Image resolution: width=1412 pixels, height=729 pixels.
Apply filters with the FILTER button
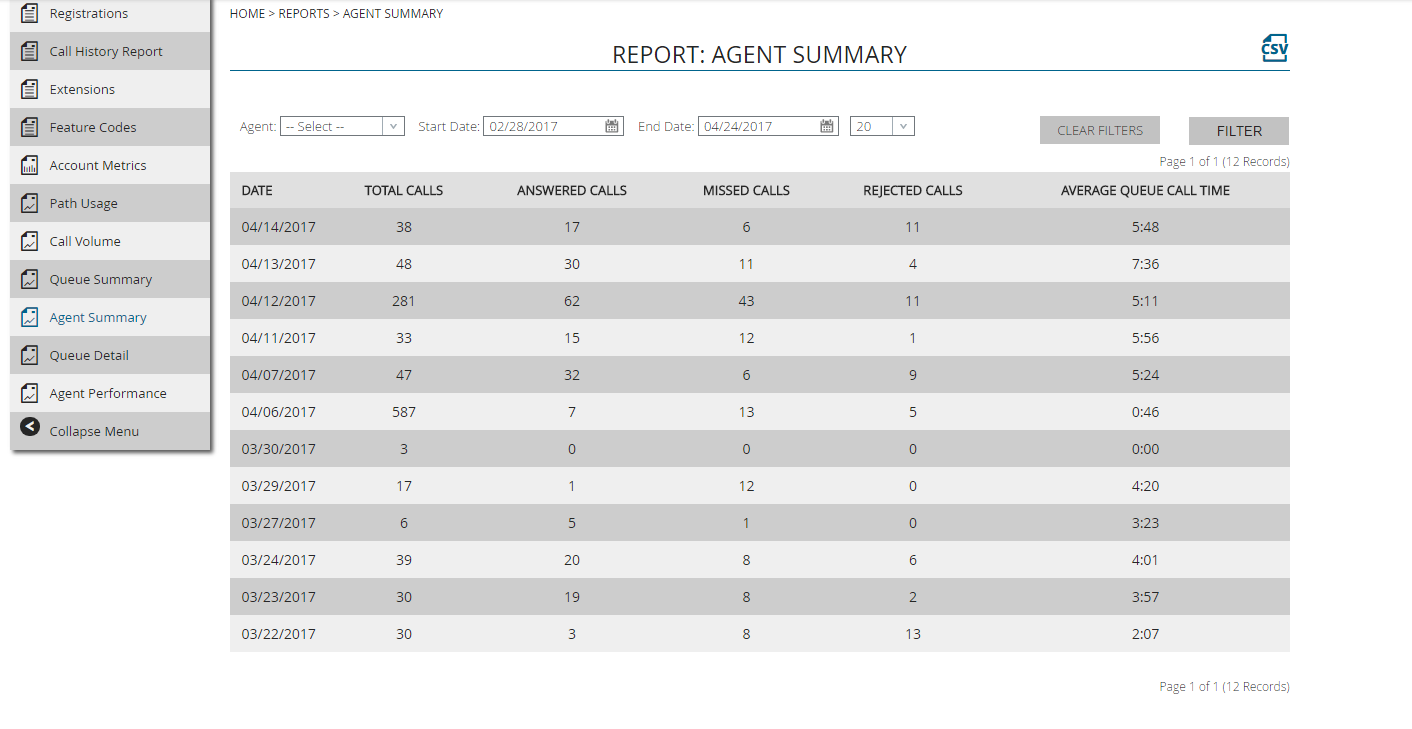[1239, 131]
